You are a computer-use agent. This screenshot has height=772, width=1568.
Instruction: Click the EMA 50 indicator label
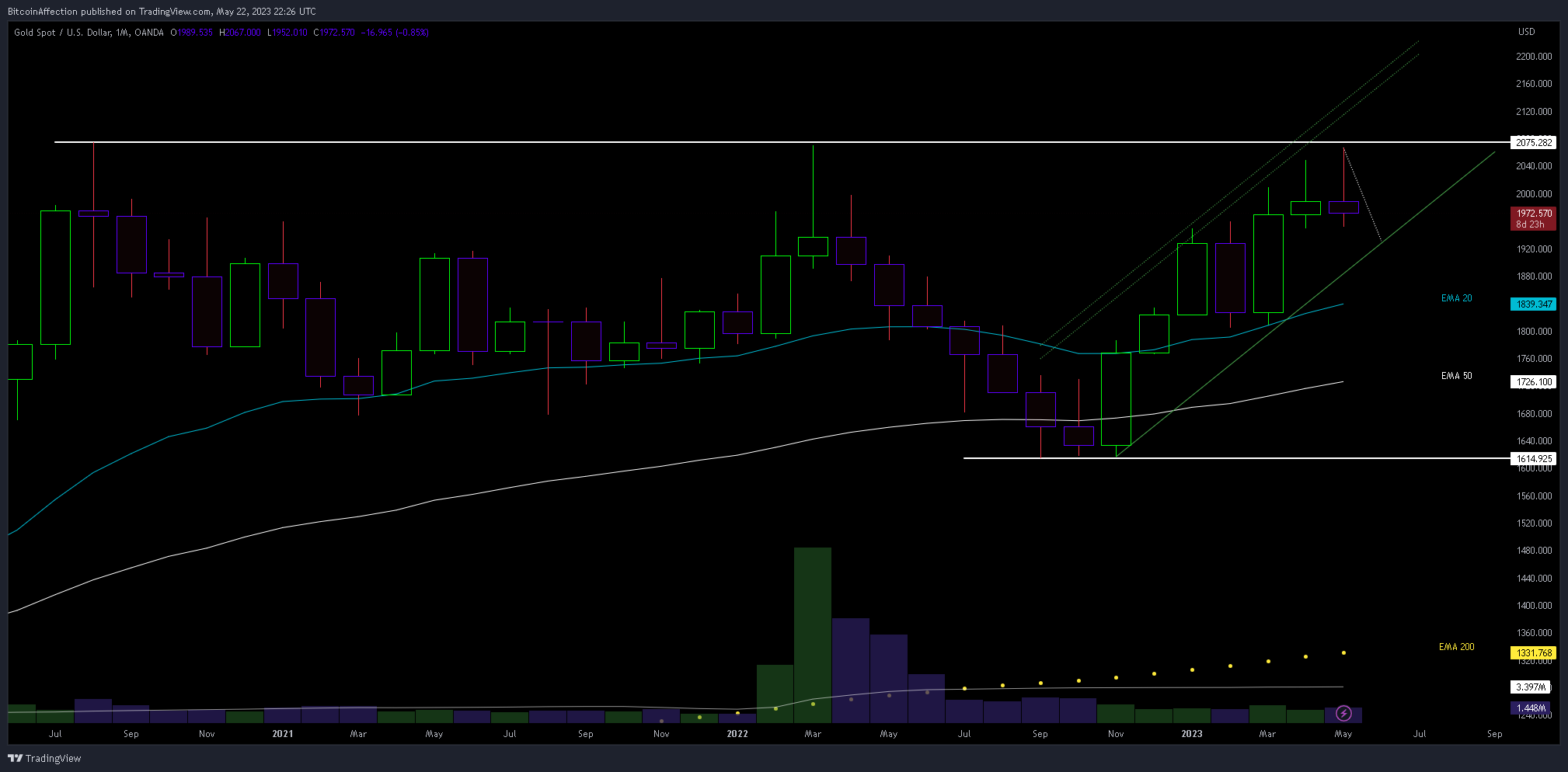click(1456, 376)
